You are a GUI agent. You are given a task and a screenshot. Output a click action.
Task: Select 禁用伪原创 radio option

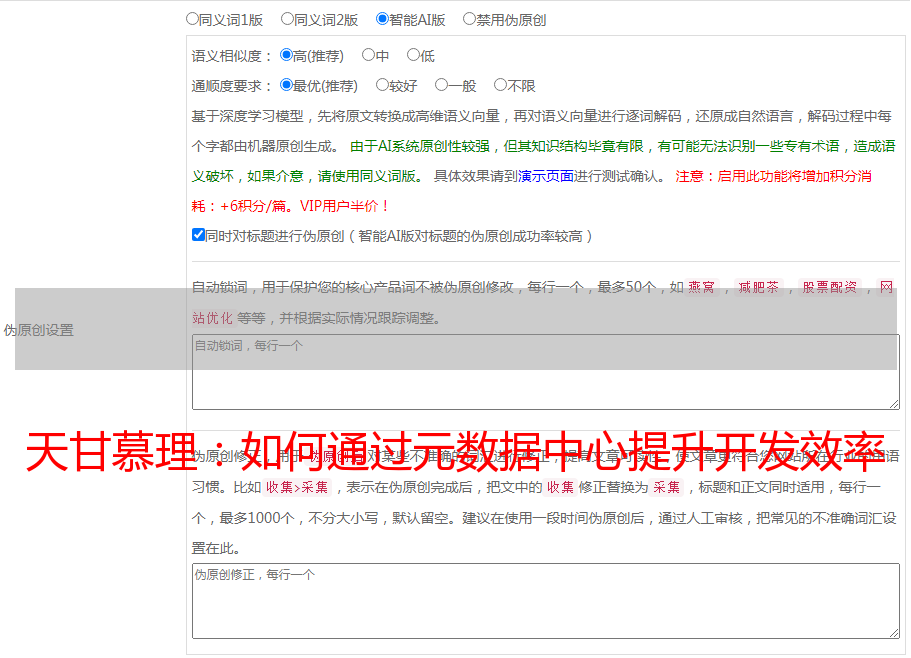(469, 19)
